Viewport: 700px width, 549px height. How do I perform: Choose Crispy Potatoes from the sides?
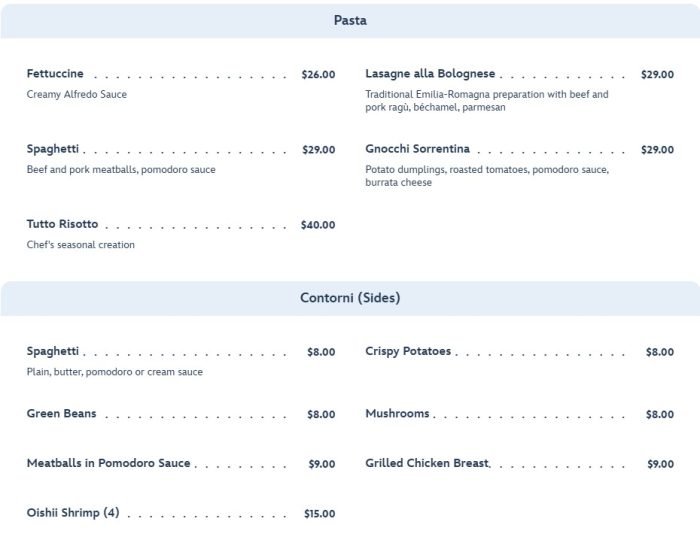pyautogui.click(x=408, y=352)
